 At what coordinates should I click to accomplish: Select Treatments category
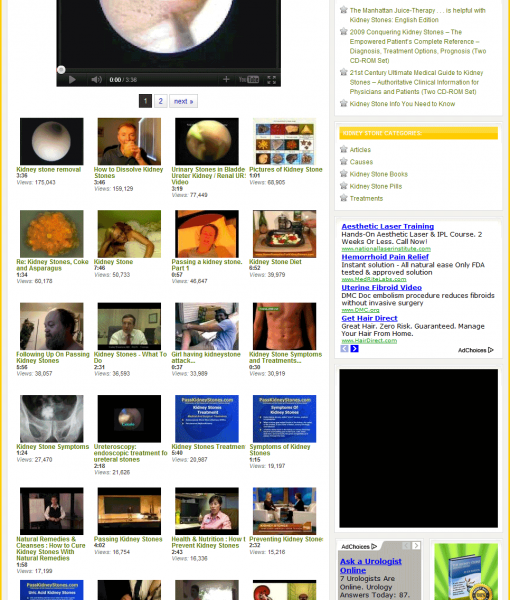[366, 198]
